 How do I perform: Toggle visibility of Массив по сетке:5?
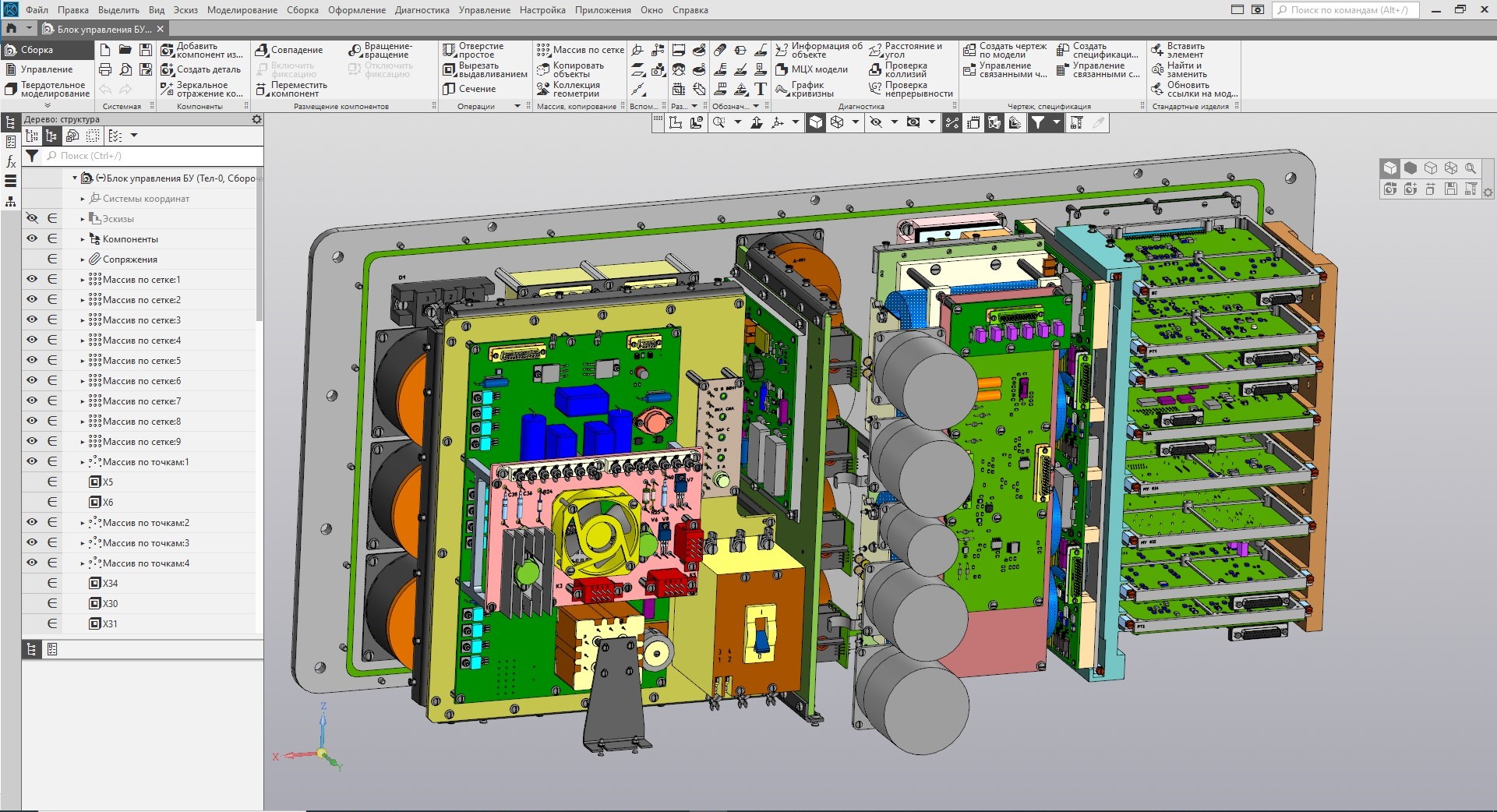[x=32, y=361]
